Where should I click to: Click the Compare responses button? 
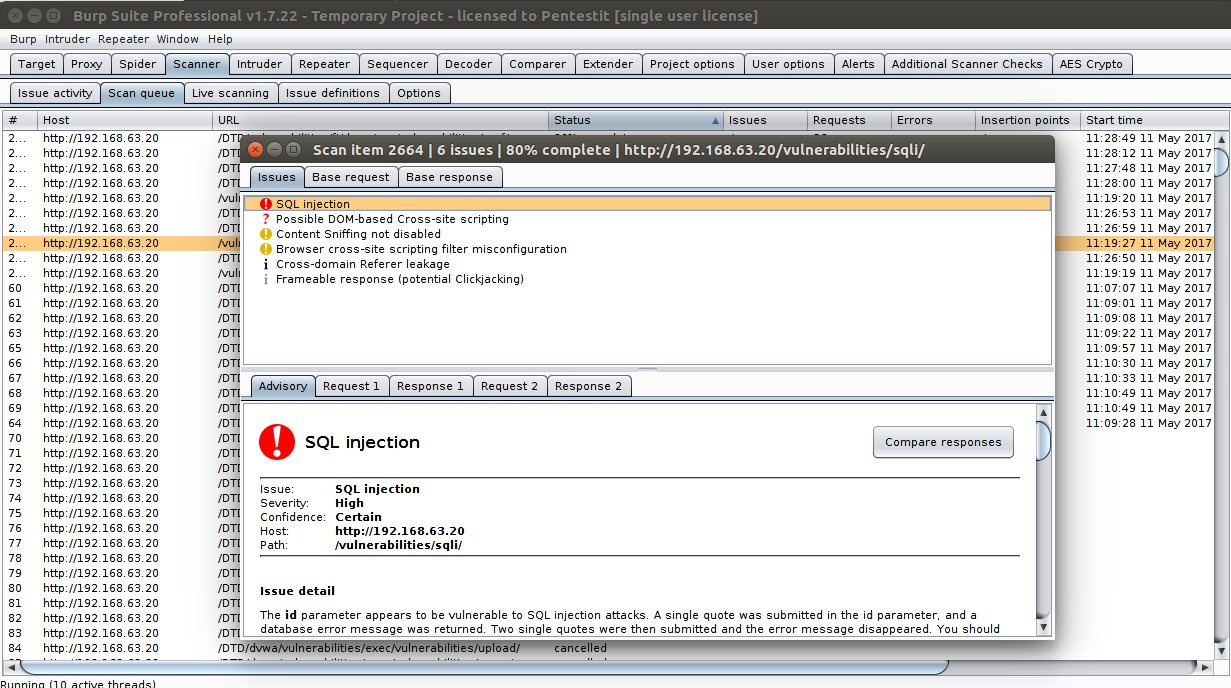[x=942, y=441]
